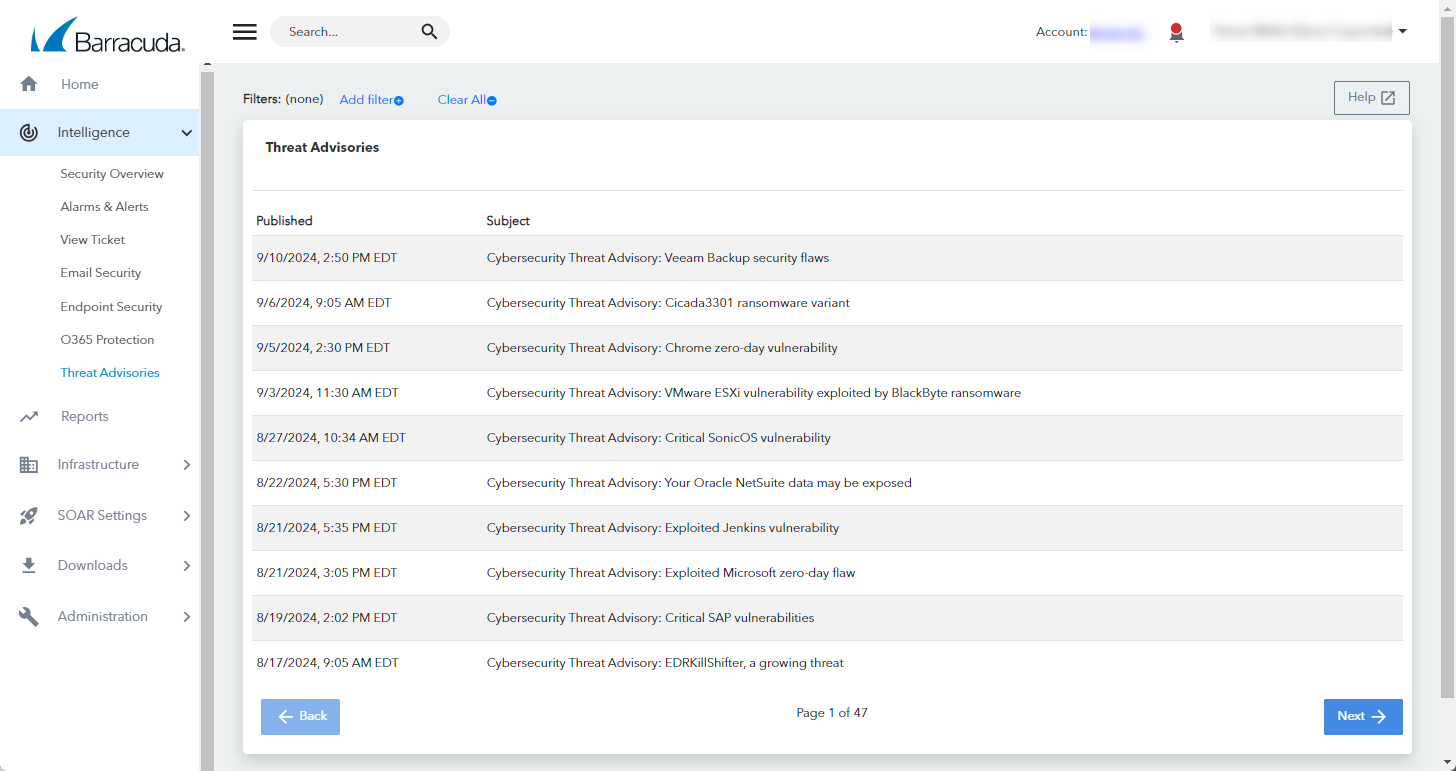Click the Clear All link
1456x771 pixels.
pyautogui.click(x=461, y=100)
